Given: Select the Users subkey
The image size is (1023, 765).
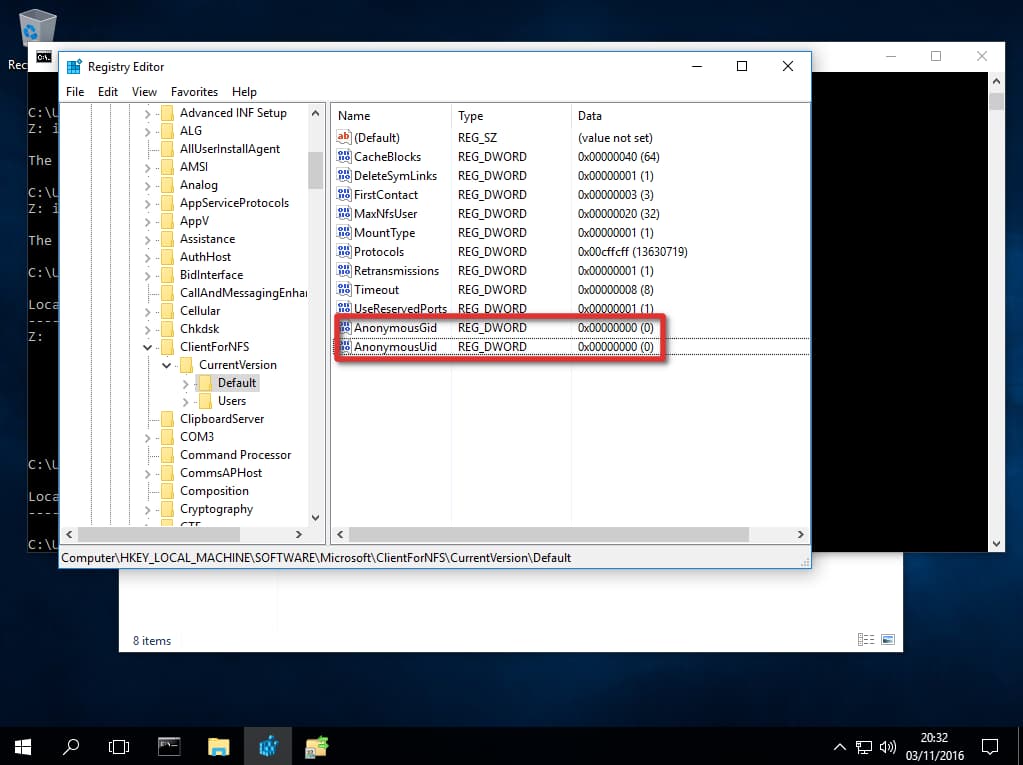Looking at the screenshot, I should coord(231,400).
